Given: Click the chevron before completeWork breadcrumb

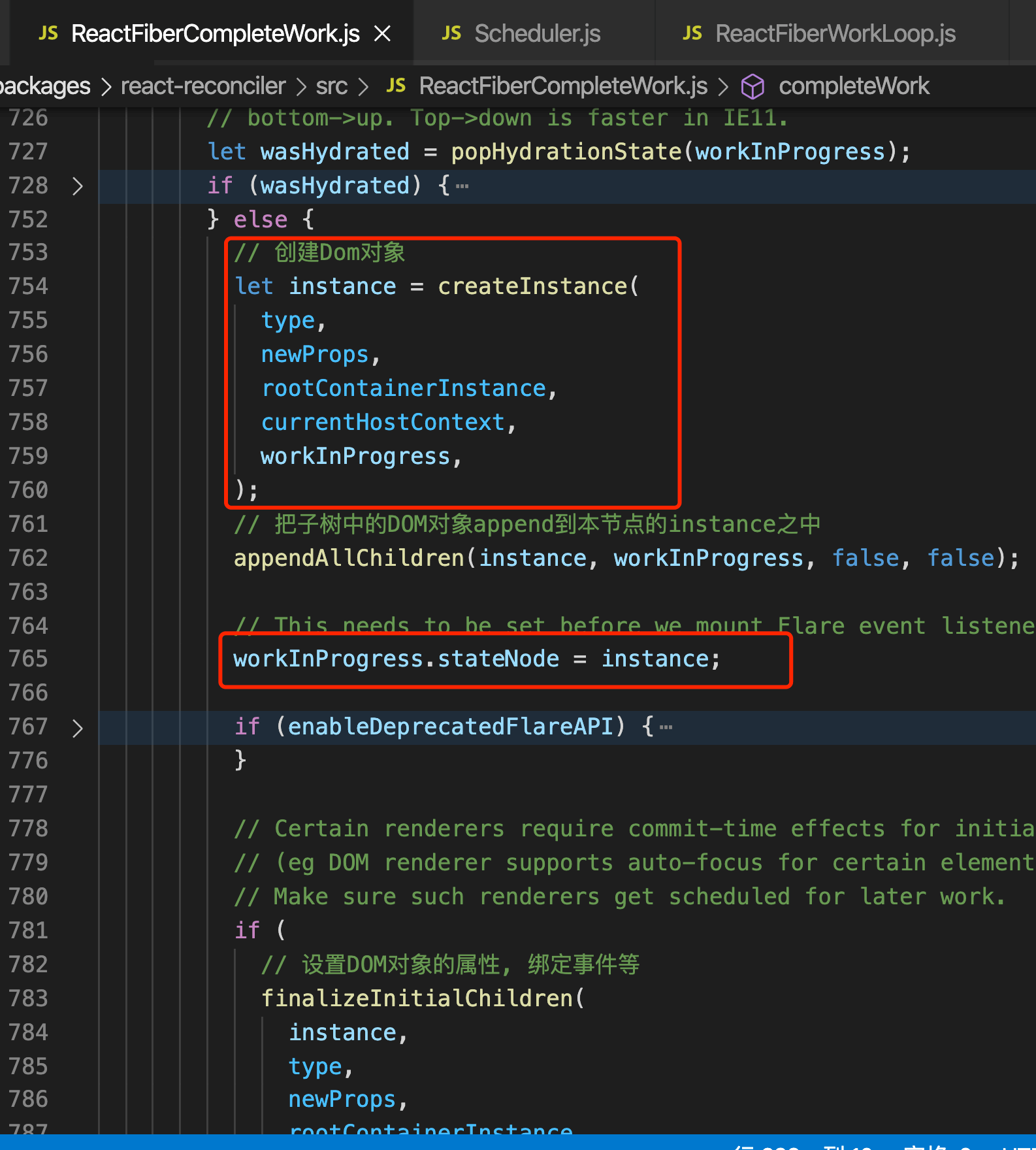Looking at the screenshot, I should (723, 86).
